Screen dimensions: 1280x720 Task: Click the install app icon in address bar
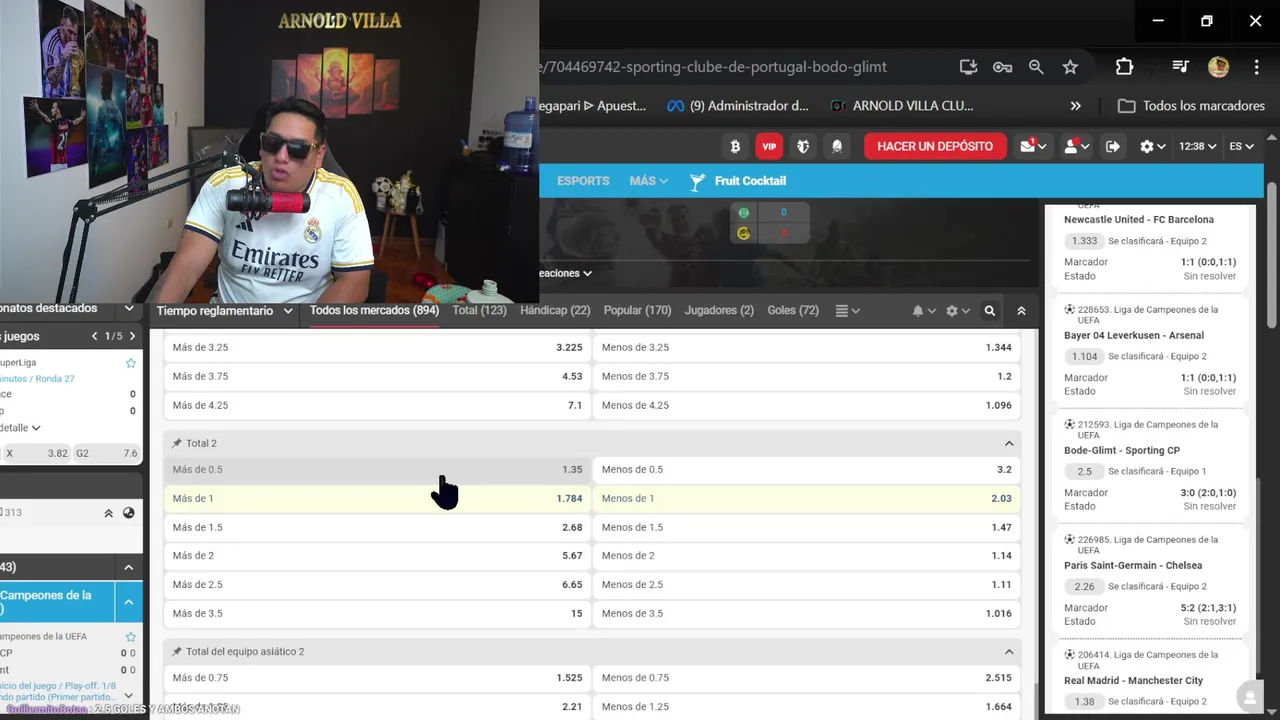[968, 67]
